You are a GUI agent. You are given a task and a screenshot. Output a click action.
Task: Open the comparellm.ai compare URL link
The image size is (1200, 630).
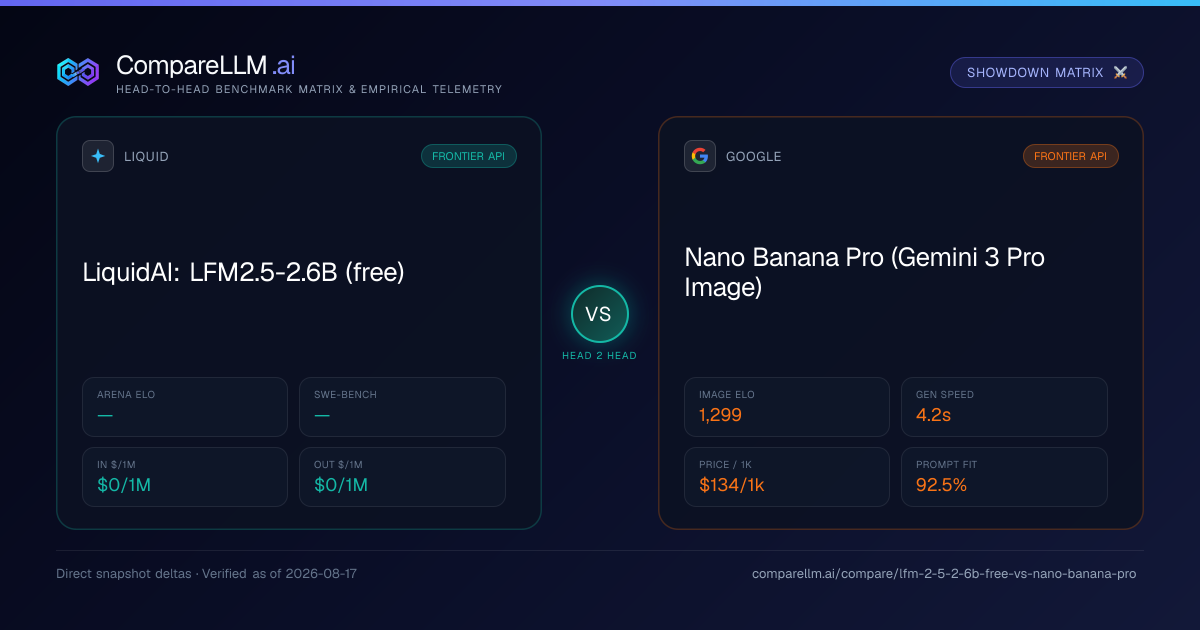click(944, 574)
